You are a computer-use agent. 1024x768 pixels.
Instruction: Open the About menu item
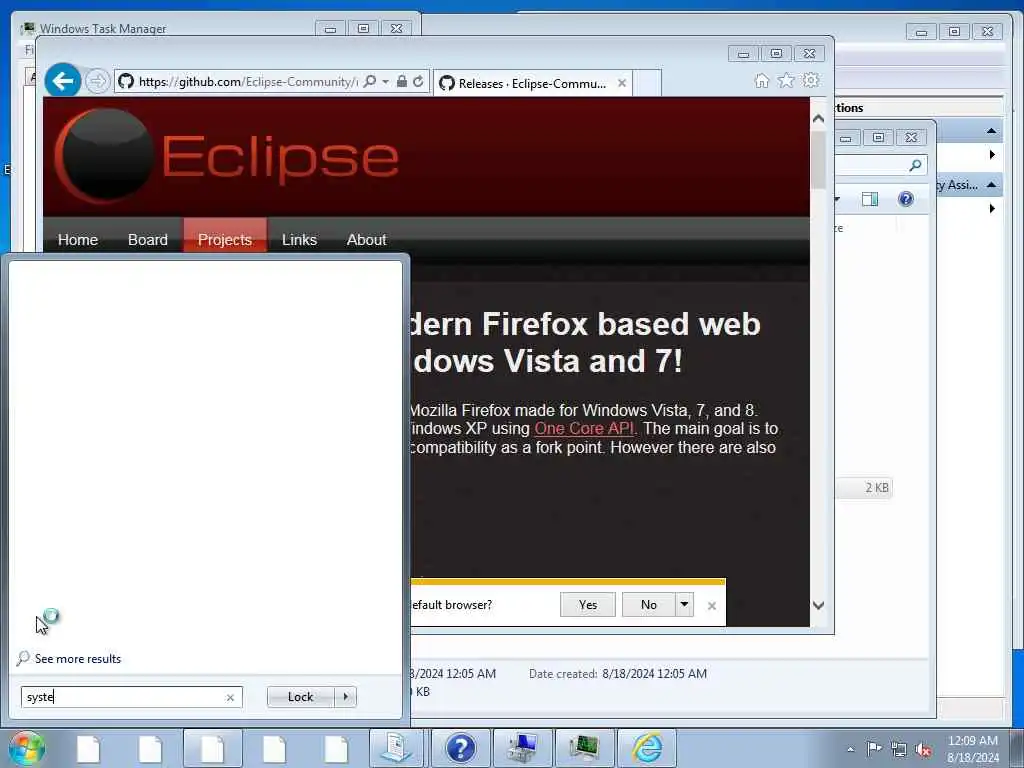[x=366, y=240]
